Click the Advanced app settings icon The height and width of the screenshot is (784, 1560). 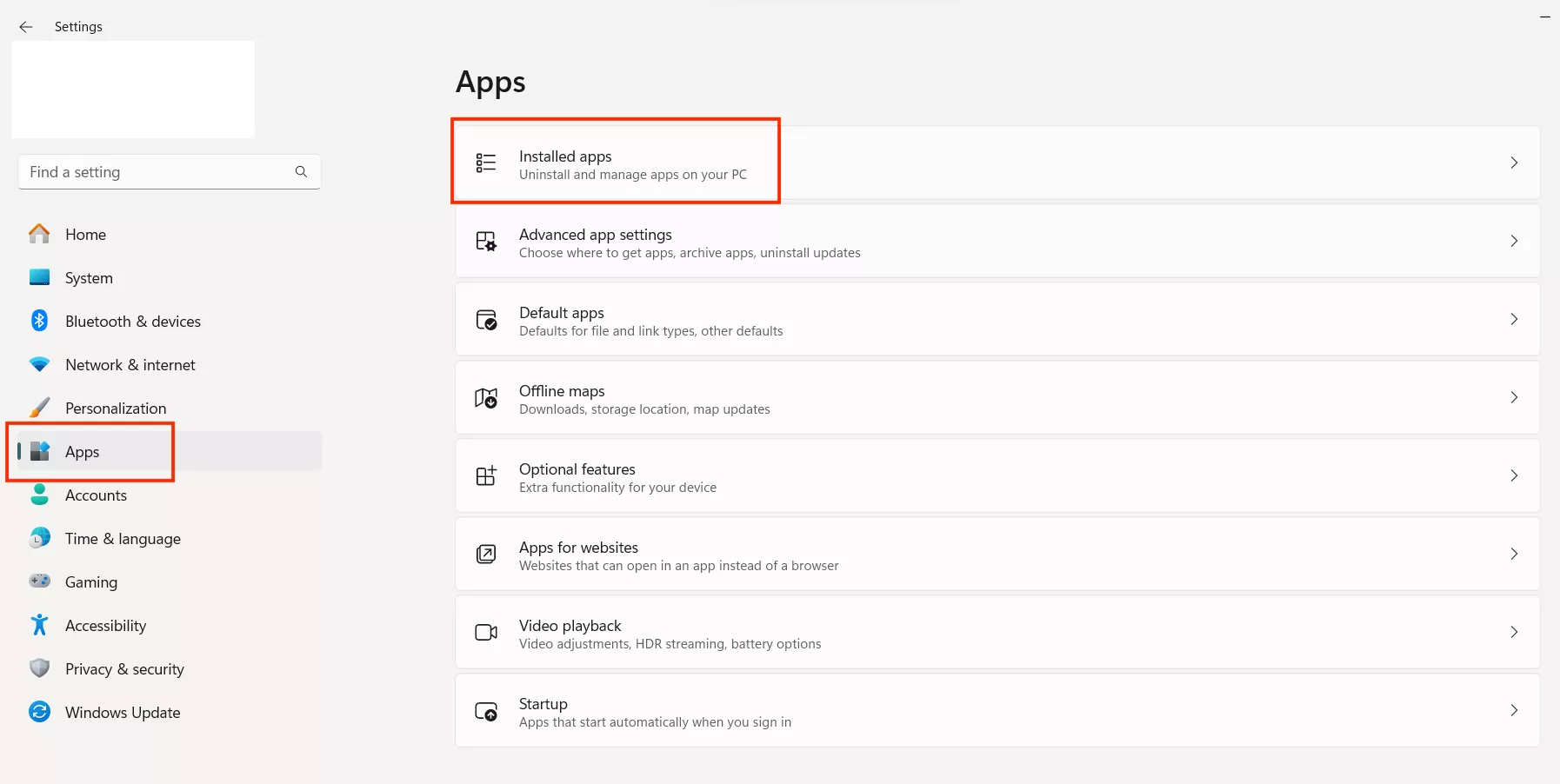pos(486,241)
